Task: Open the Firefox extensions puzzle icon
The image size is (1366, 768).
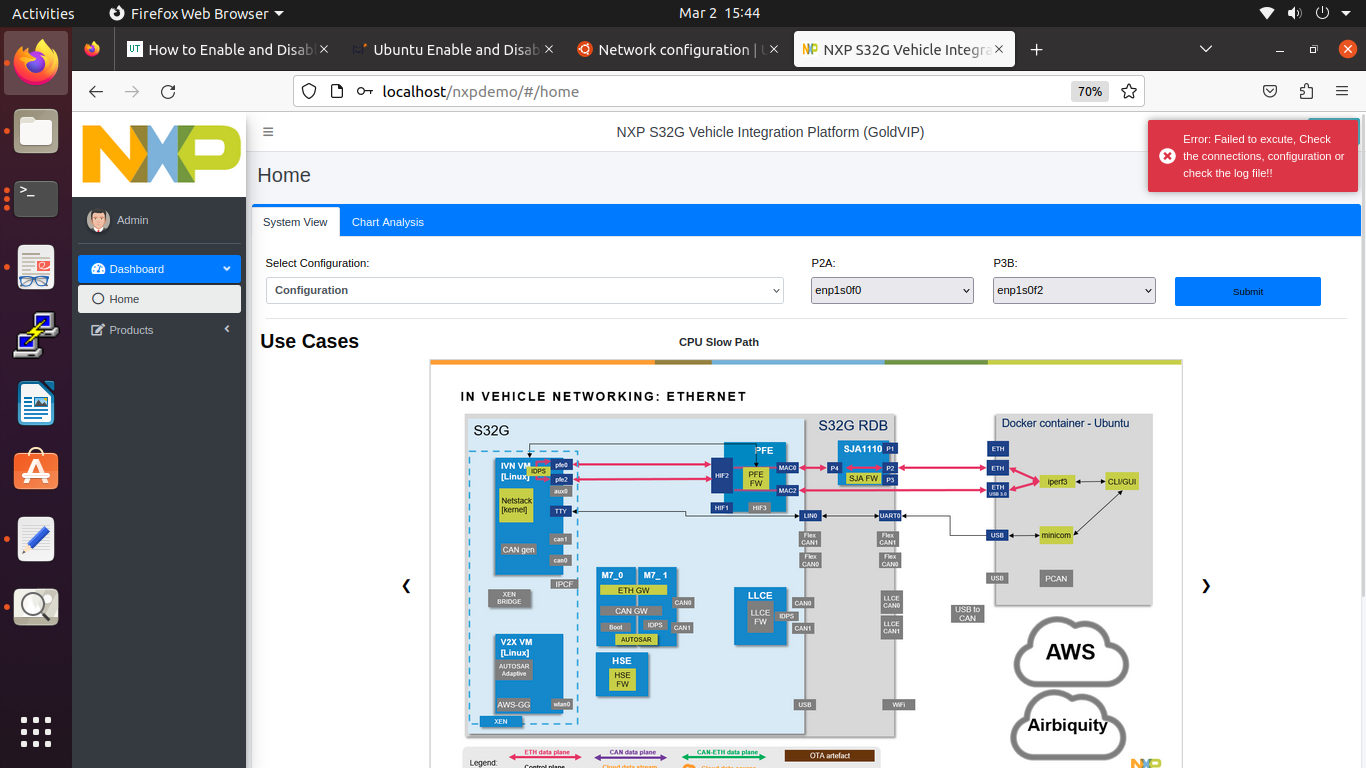Action: 1306,91
